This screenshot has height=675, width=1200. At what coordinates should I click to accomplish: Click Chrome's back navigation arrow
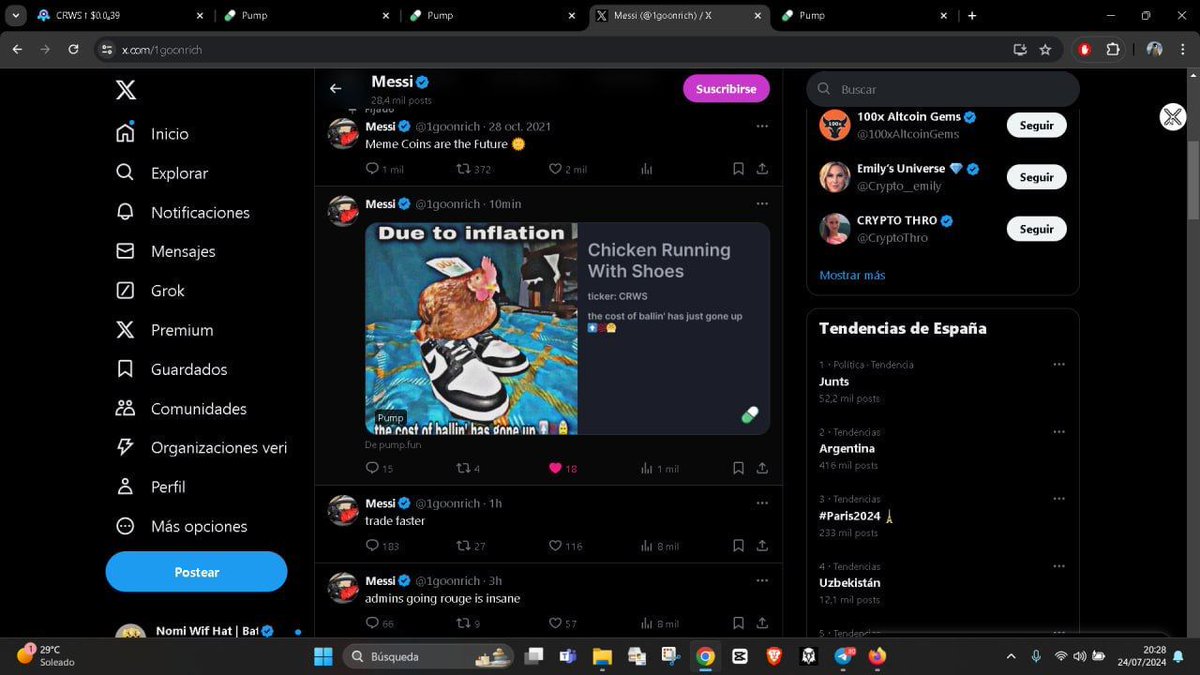point(17,49)
